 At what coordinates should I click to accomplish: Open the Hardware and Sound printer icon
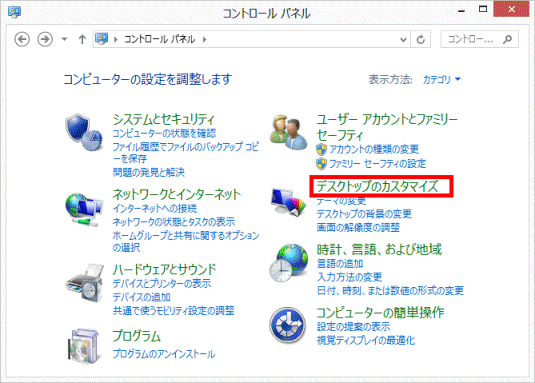(85, 283)
